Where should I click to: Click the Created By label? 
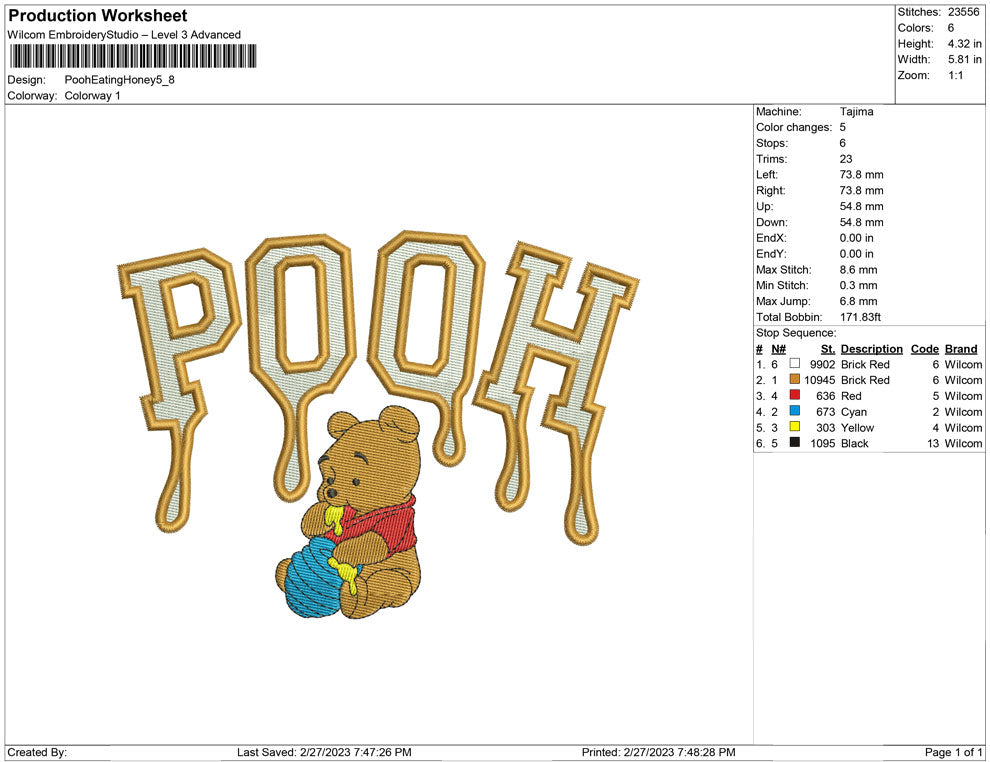pyautogui.click(x=37, y=752)
